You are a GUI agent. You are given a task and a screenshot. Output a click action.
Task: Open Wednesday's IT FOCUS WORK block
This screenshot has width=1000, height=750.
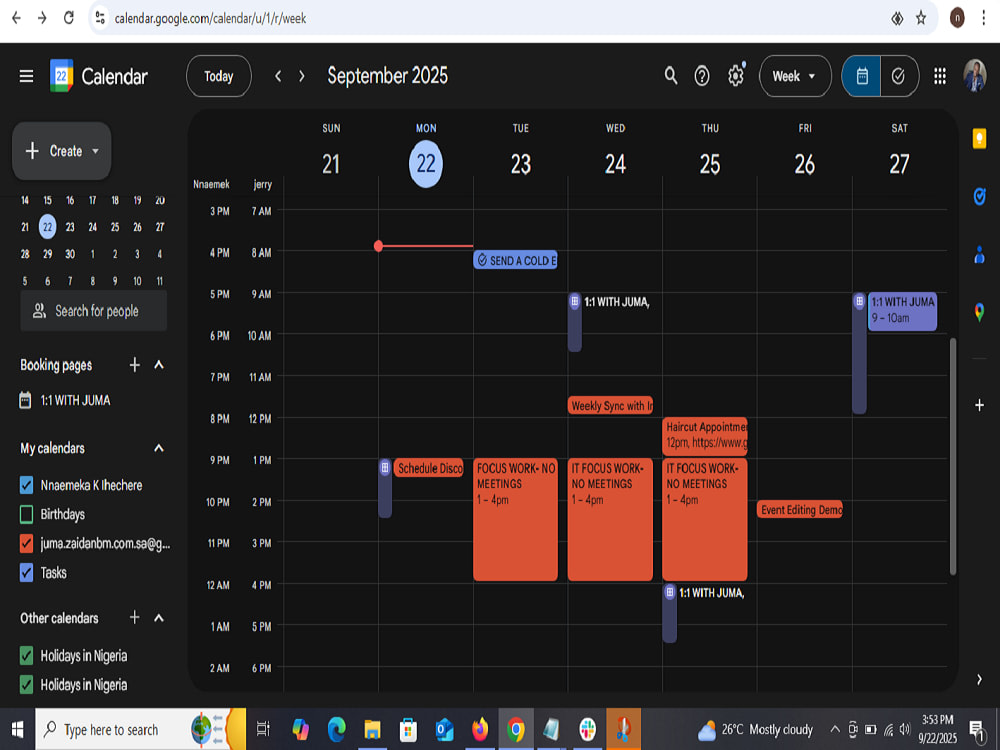point(610,519)
